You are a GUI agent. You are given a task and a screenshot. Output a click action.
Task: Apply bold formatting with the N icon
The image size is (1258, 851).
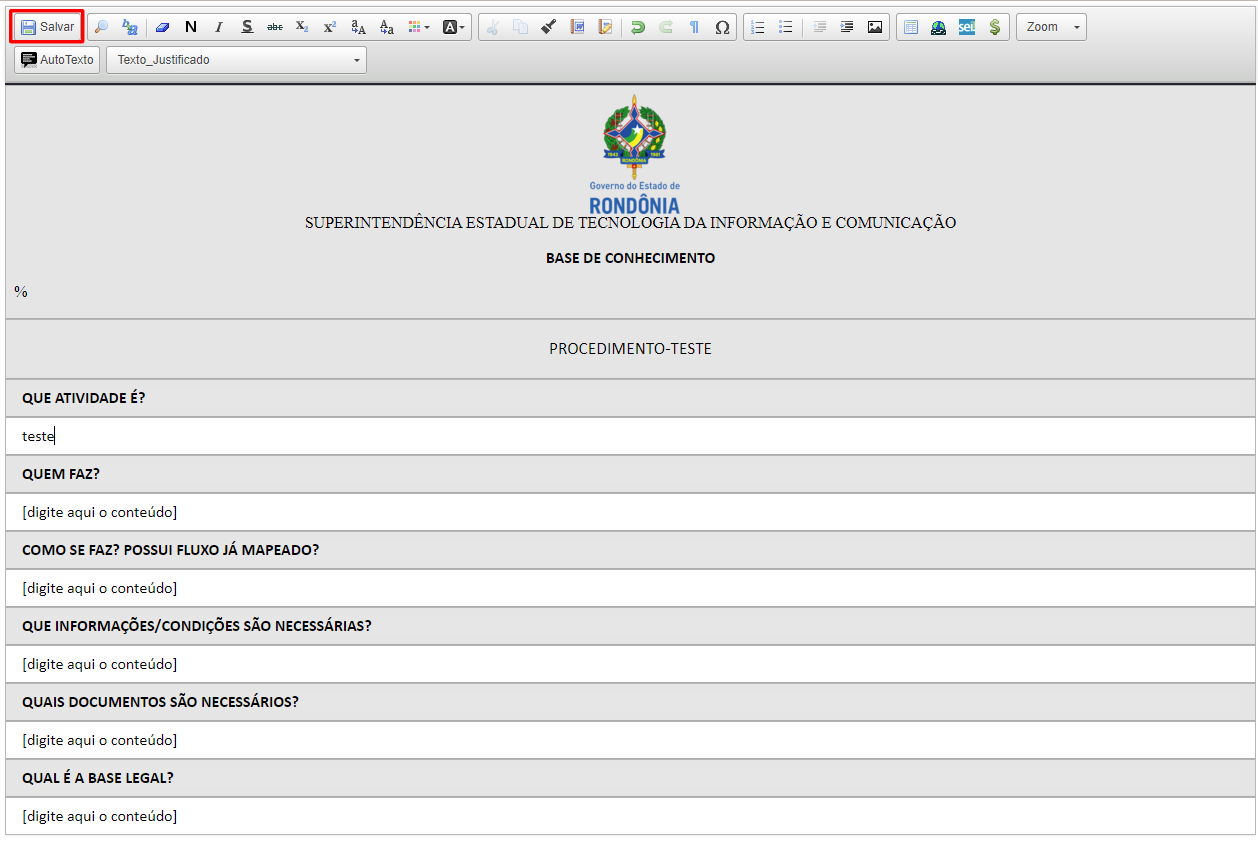click(190, 27)
